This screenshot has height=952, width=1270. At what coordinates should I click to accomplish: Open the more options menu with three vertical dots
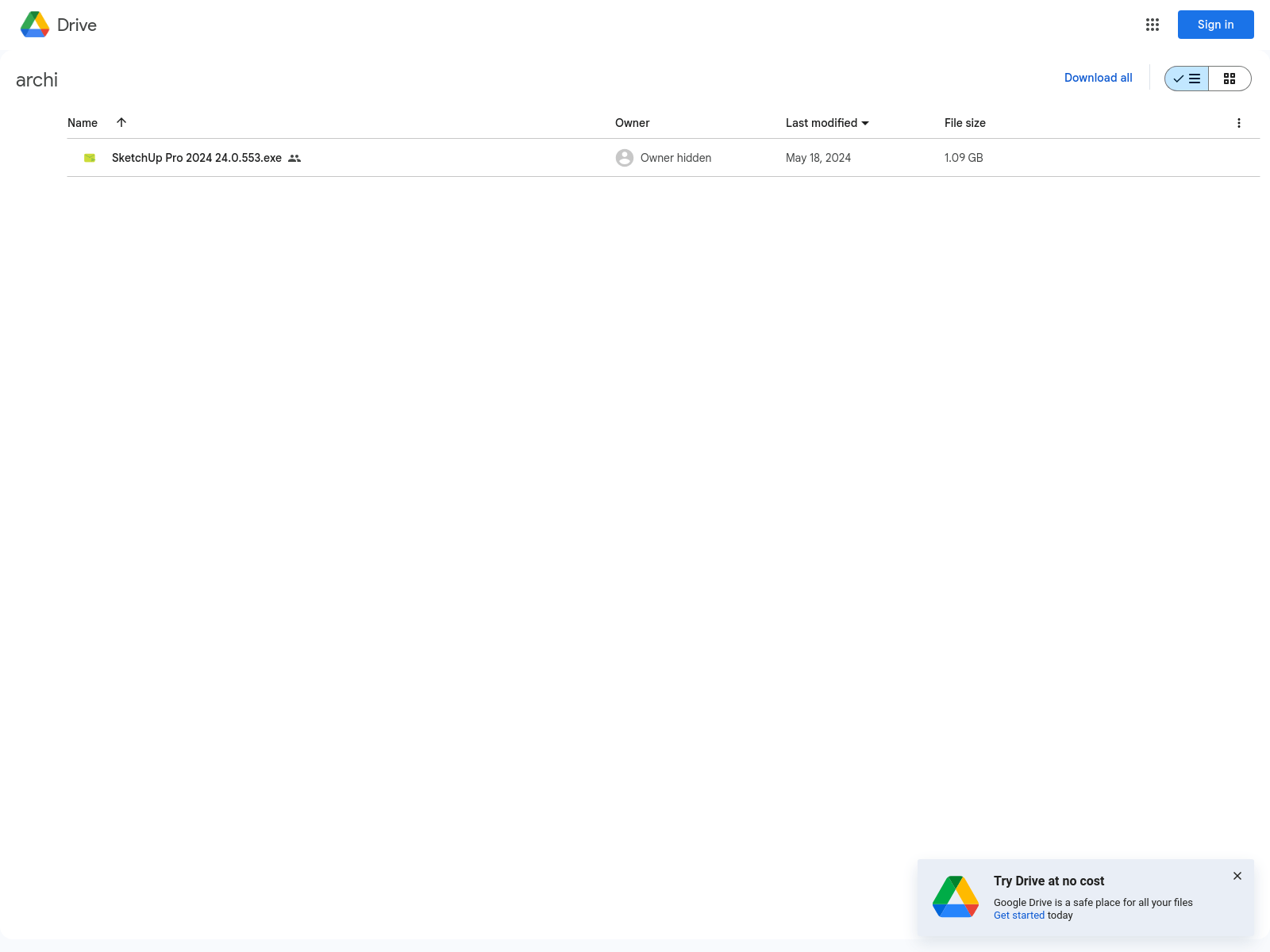[1238, 123]
